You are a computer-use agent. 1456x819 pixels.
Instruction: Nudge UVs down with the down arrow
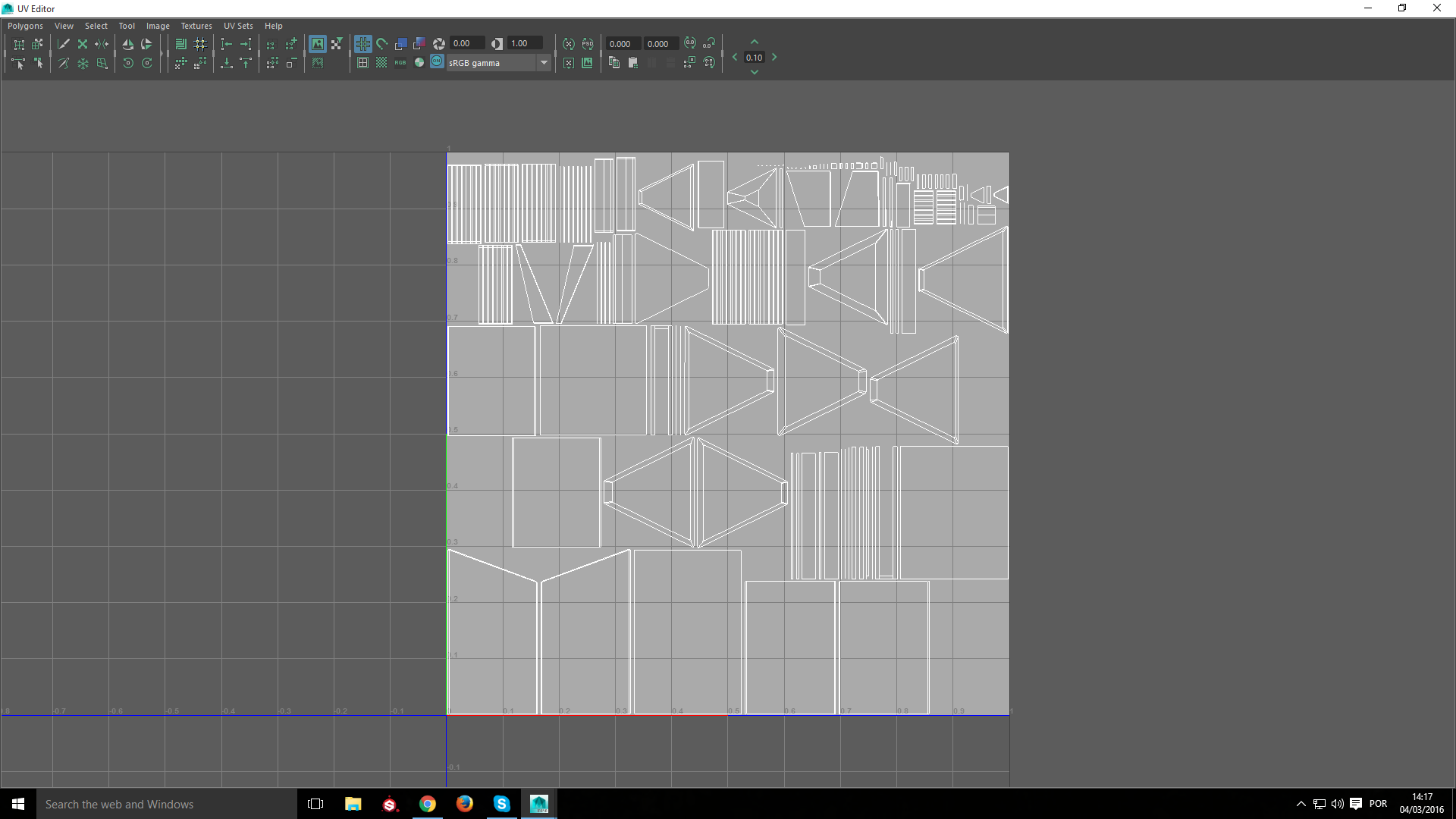[755, 72]
